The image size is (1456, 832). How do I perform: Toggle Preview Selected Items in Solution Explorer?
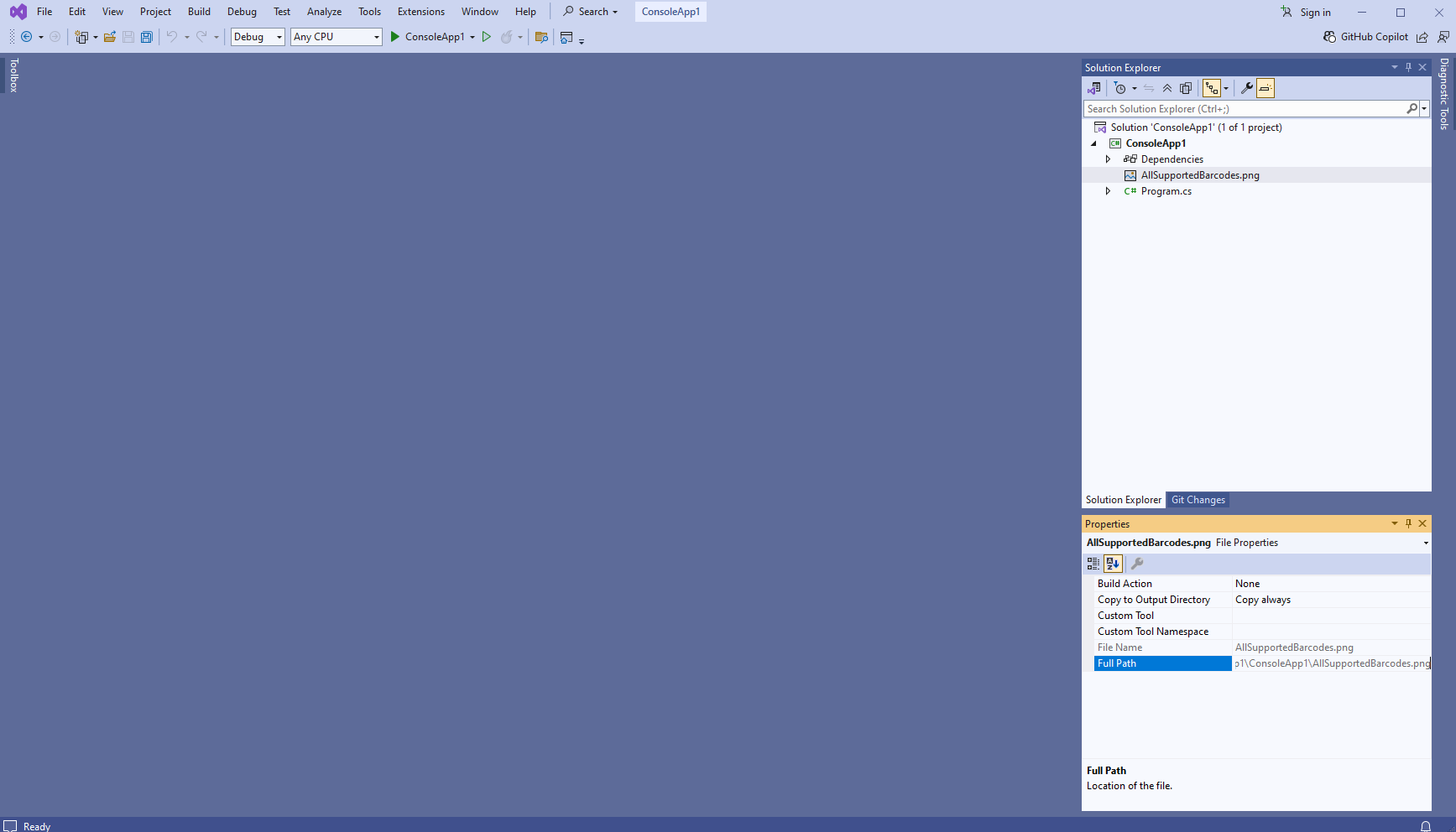point(1266,88)
